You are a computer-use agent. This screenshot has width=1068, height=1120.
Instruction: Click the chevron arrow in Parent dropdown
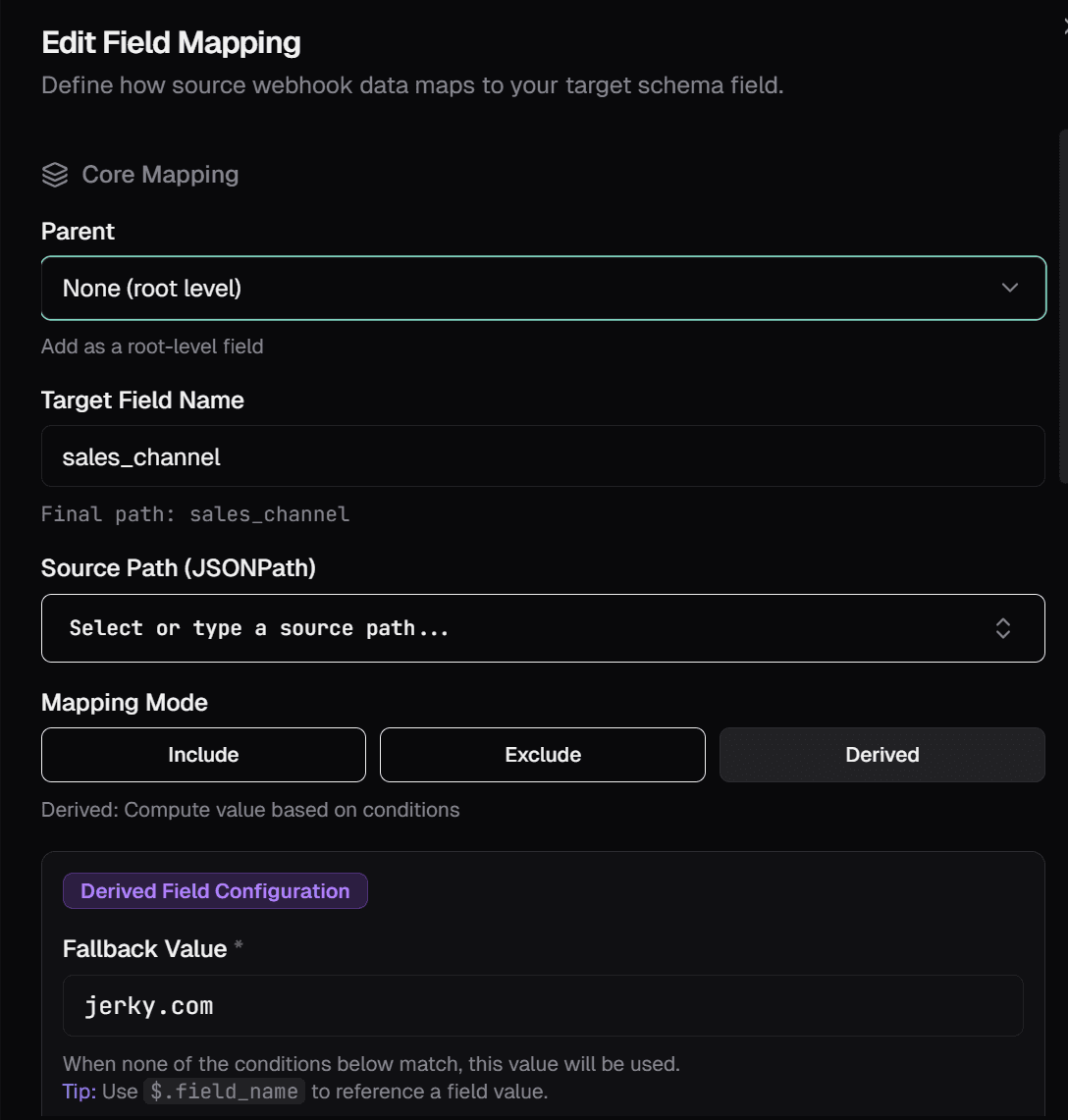(x=1009, y=288)
